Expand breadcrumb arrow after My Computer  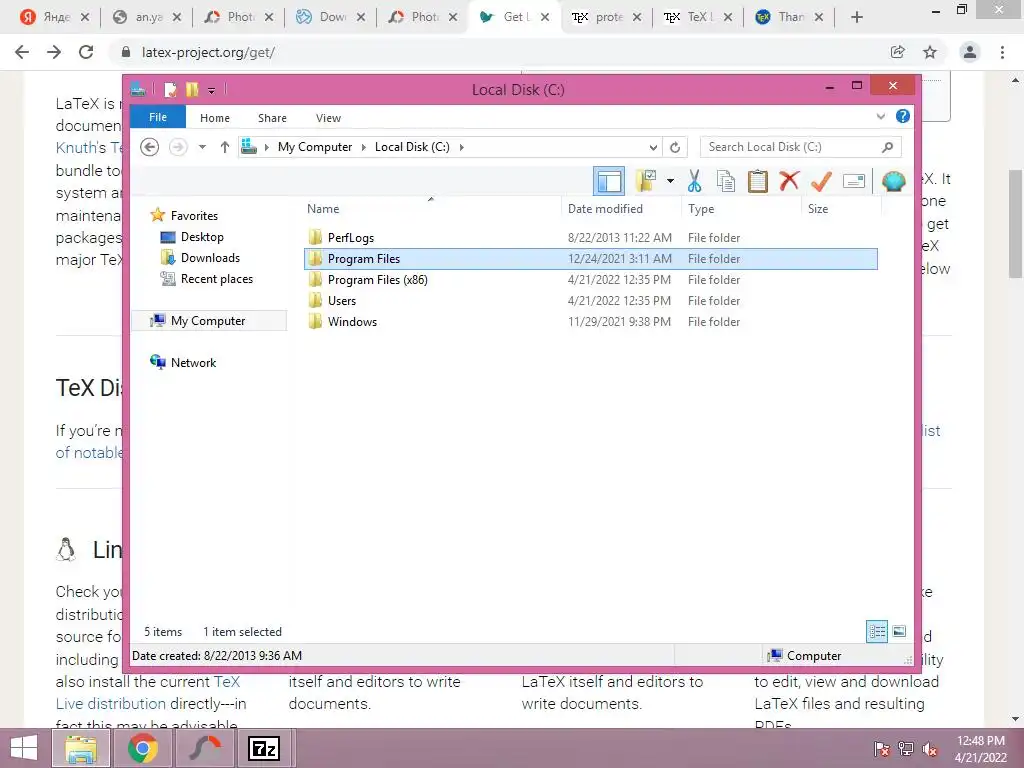[x=364, y=147]
